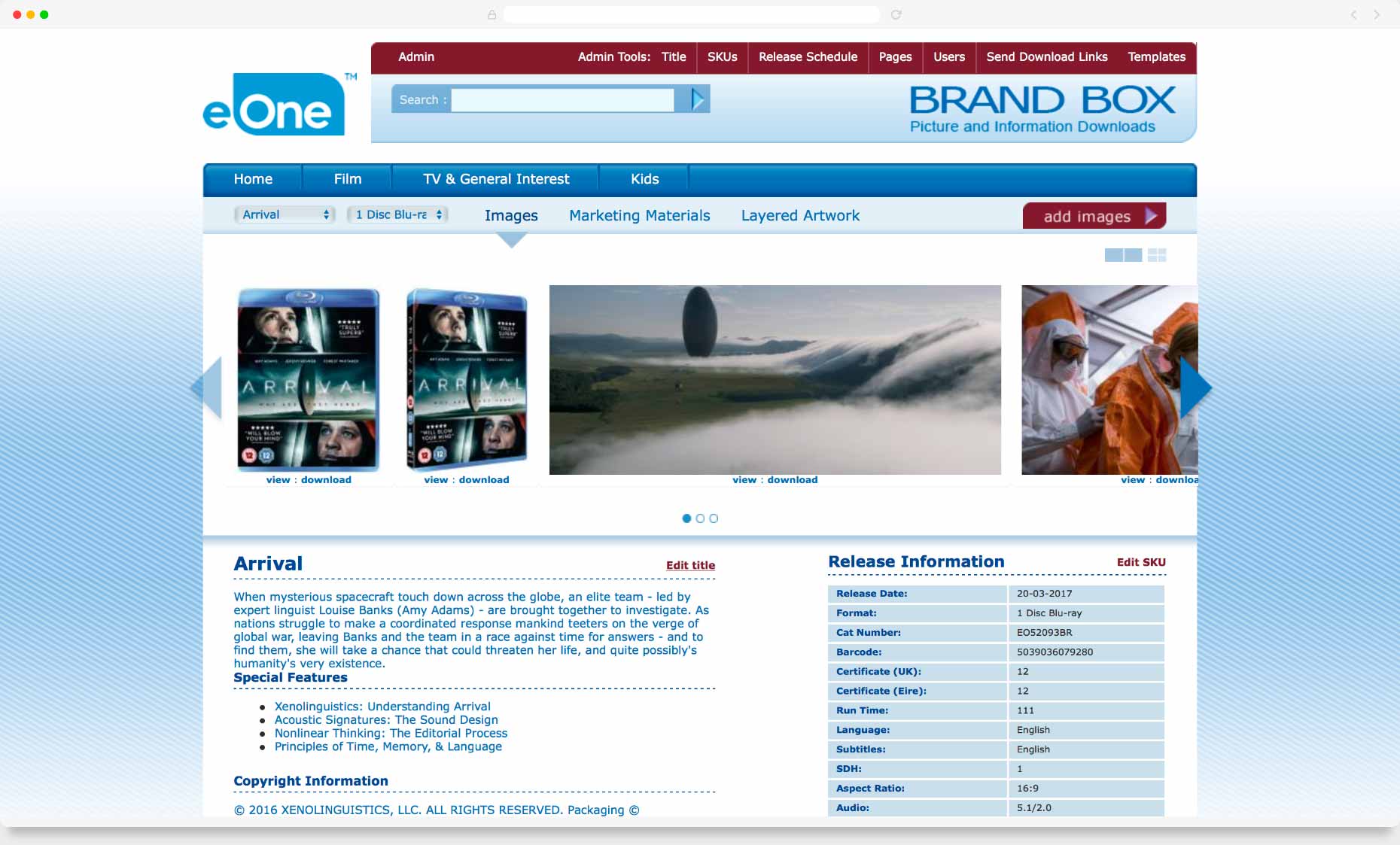This screenshot has width=1400, height=845.
Task: Click Release Information heading
Action: (x=916, y=562)
